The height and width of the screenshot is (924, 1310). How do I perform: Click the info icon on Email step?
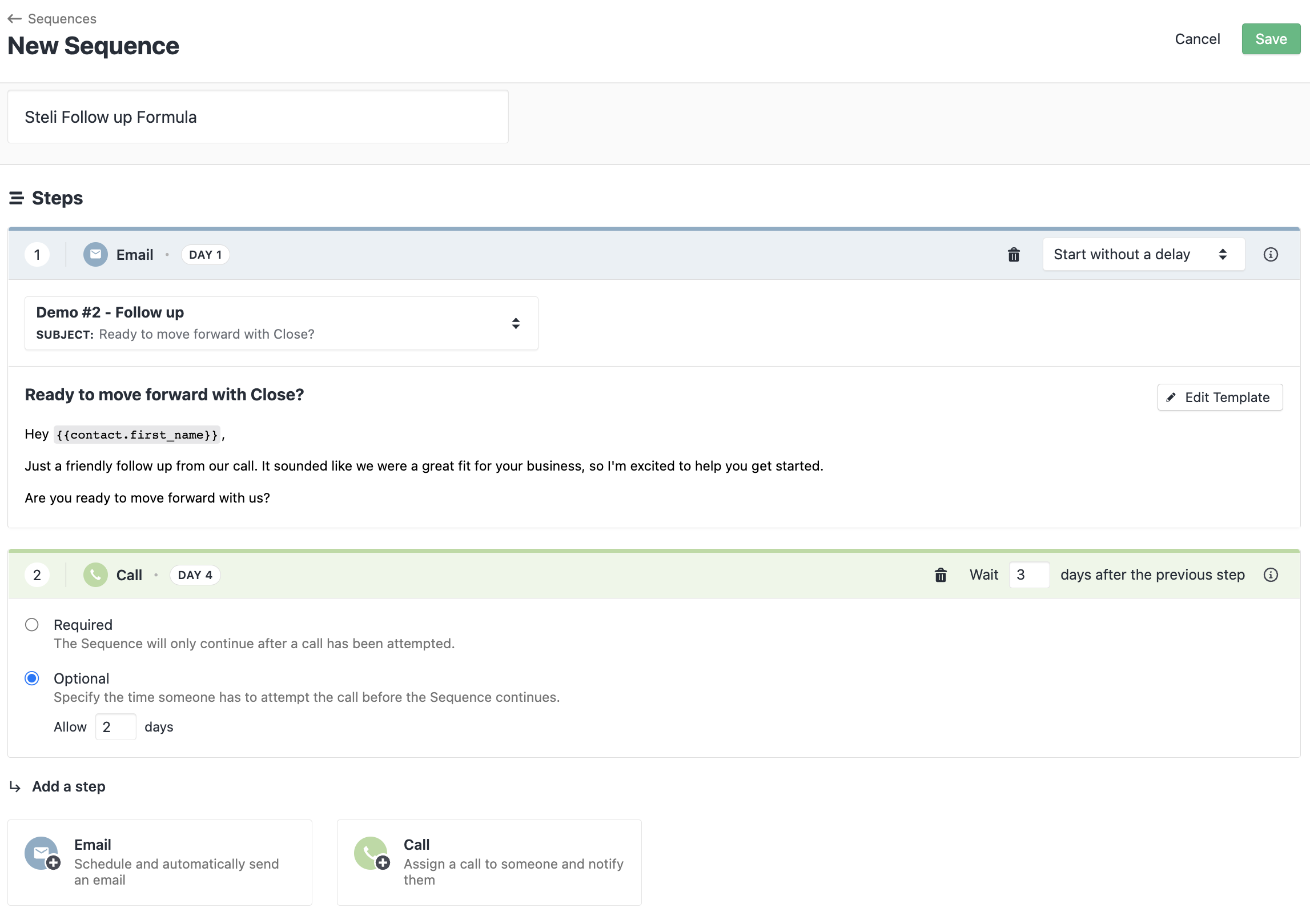(1271, 255)
